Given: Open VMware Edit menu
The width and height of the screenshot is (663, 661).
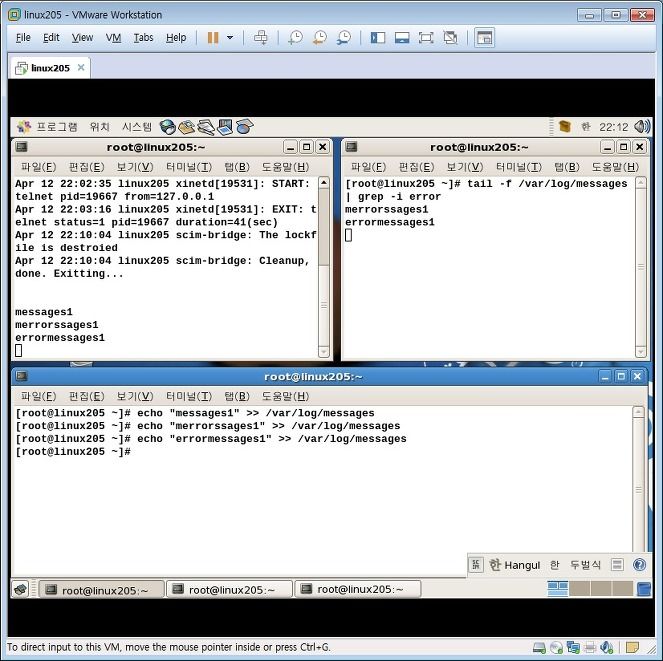Looking at the screenshot, I should point(51,38).
